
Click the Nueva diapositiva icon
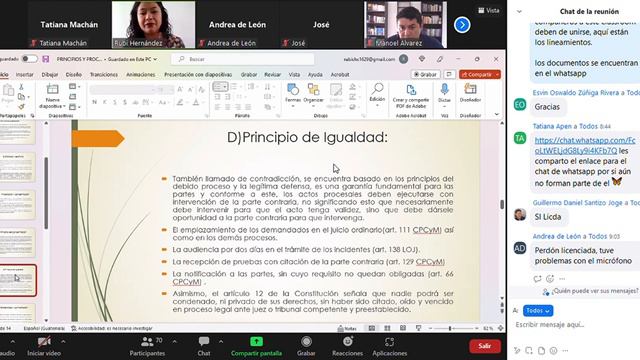pos(52,89)
